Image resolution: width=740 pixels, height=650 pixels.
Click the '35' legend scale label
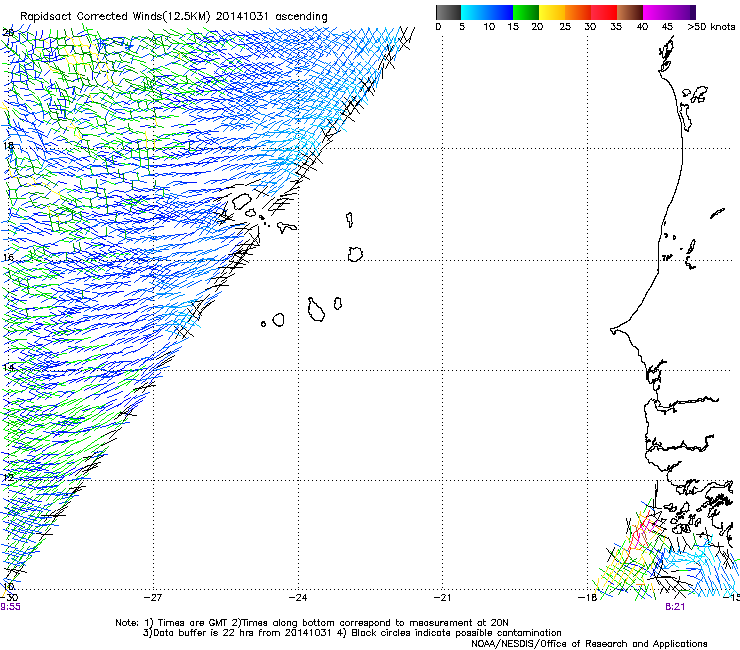coord(616,27)
